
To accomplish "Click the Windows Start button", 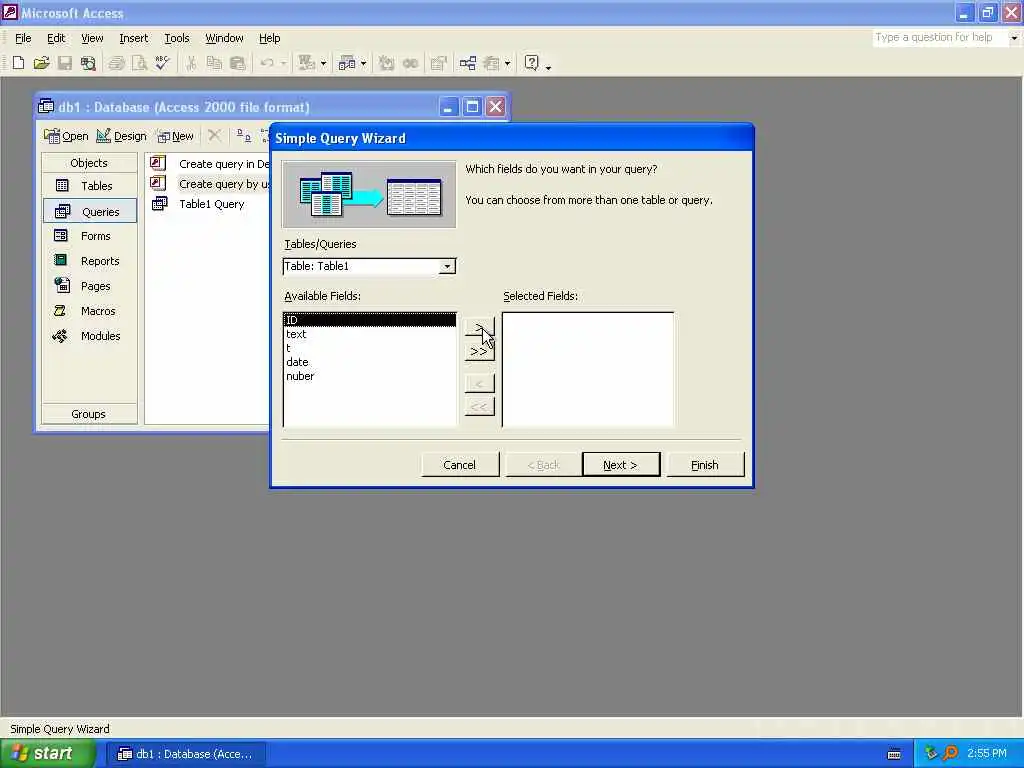I will [x=48, y=754].
